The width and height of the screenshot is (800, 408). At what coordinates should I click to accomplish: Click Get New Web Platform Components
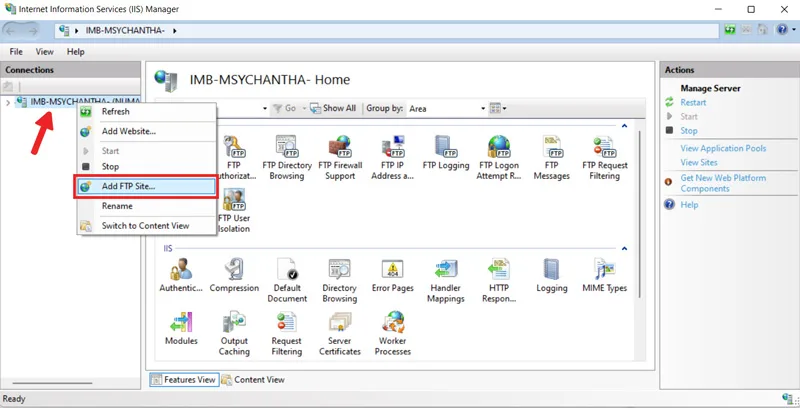(723, 183)
